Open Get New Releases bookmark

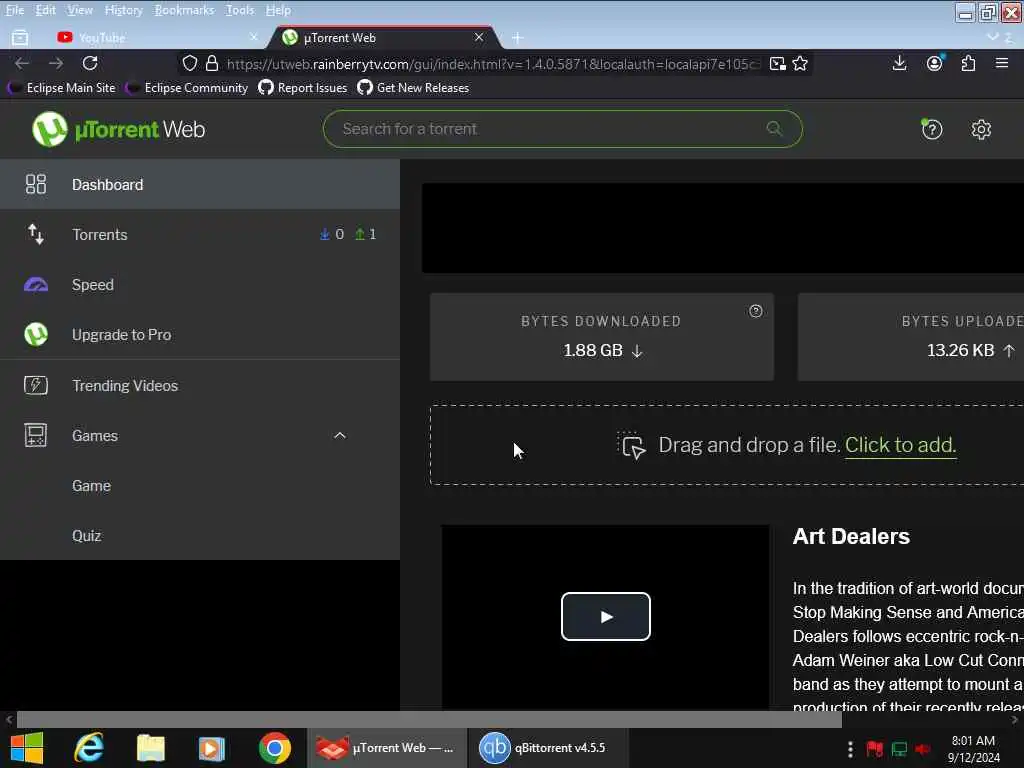(413, 88)
